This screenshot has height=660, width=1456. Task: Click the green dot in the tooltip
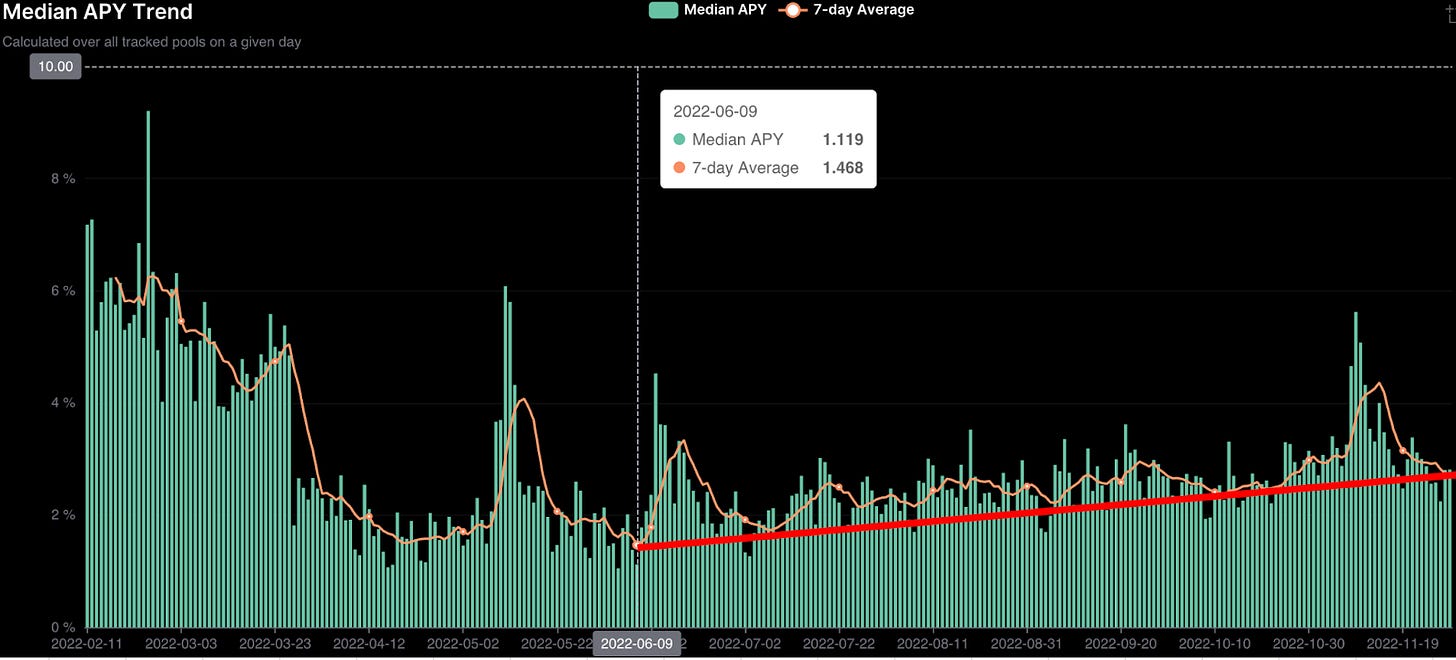[680, 140]
